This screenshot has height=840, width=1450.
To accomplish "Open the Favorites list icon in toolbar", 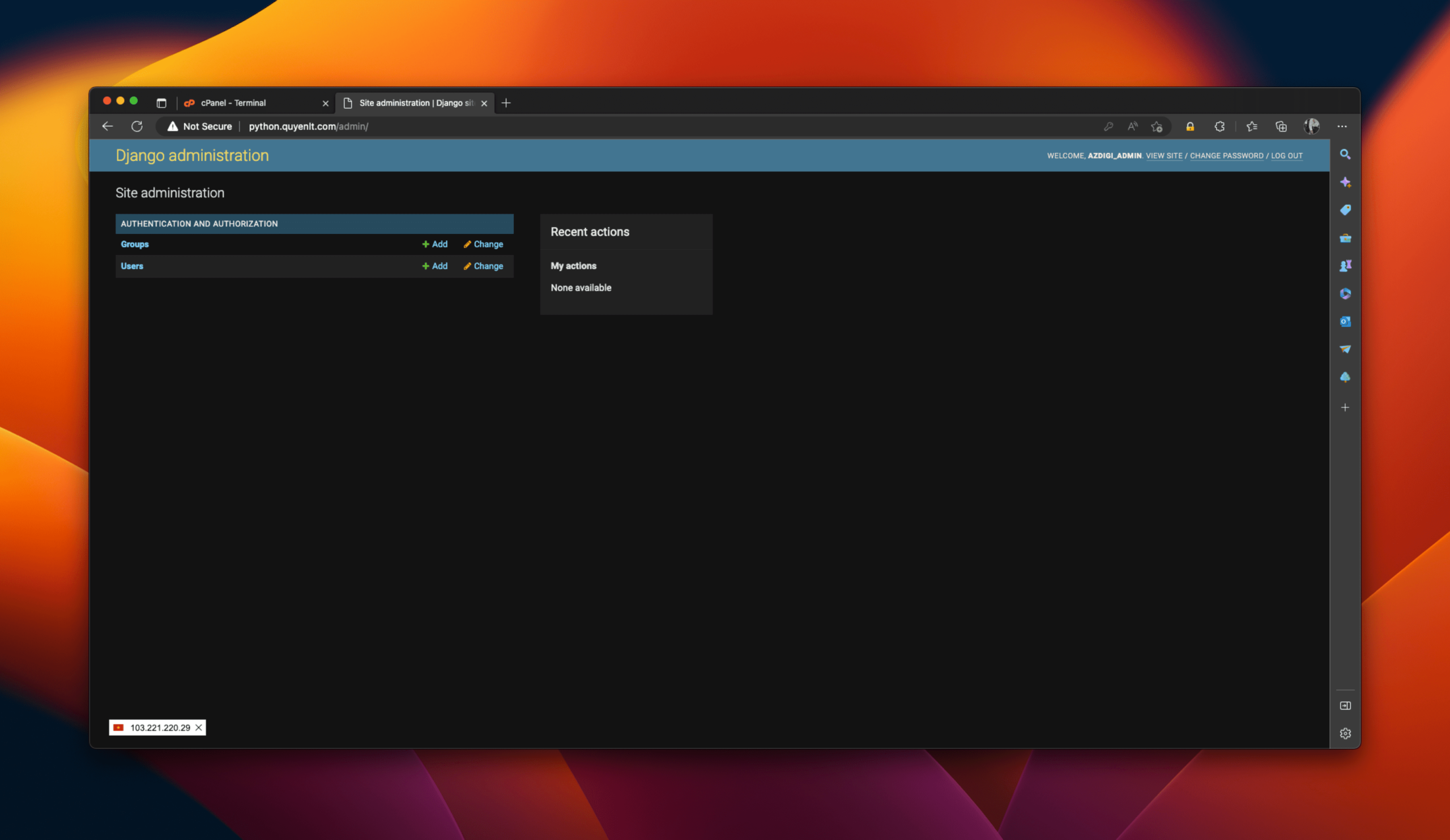I will (x=1252, y=126).
